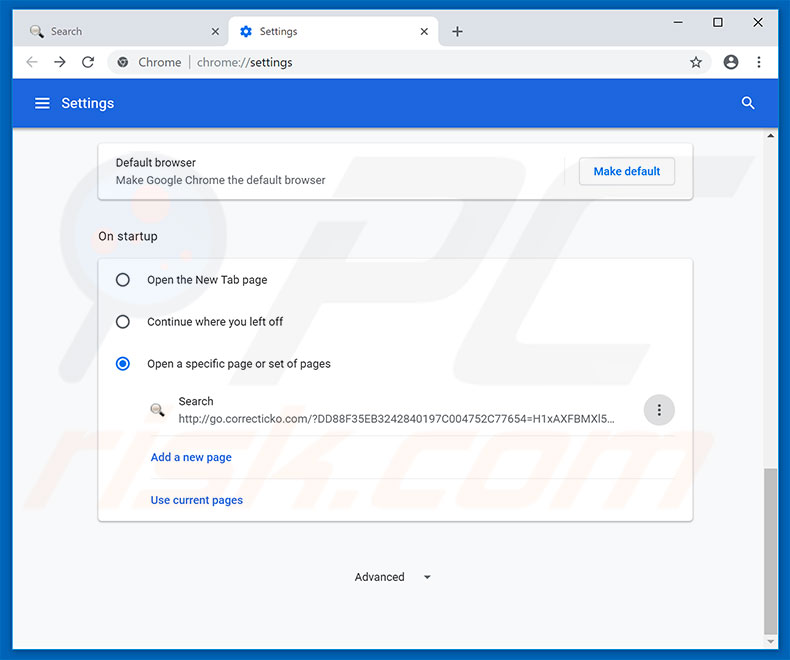Screen dimensions: 790x660
Task: Select Open a specific page or set of pages
Action: tap(122, 363)
